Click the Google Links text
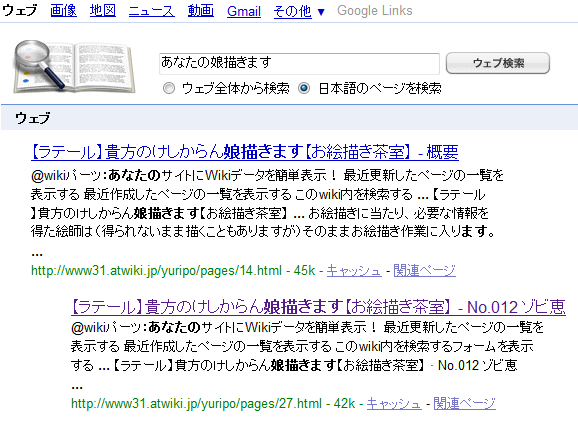This screenshot has height=424, width=578. coord(375,11)
